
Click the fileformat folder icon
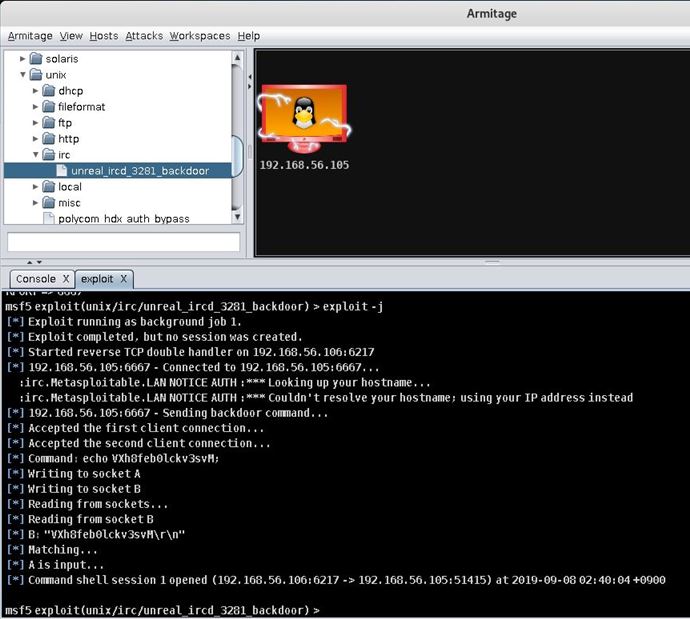click(48, 106)
